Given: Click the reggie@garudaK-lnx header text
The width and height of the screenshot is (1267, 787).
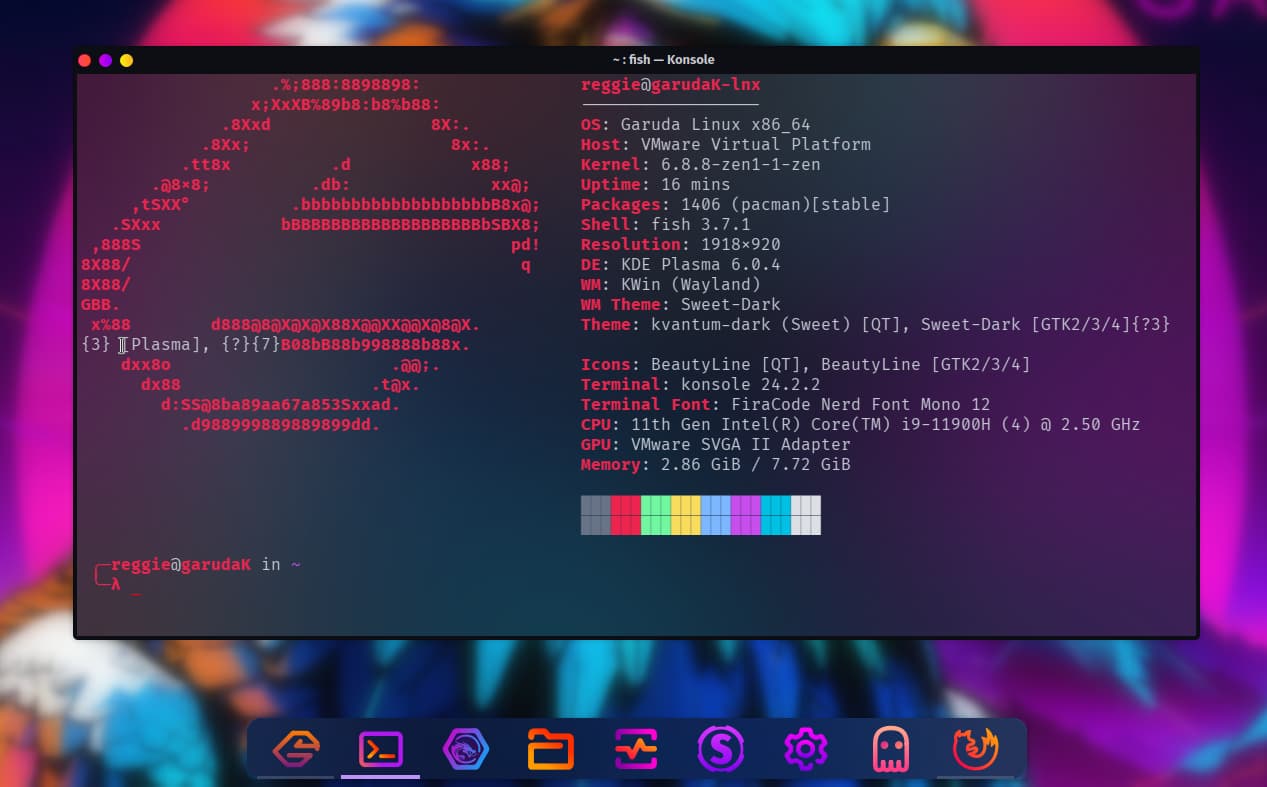Looking at the screenshot, I should [671, 85].
